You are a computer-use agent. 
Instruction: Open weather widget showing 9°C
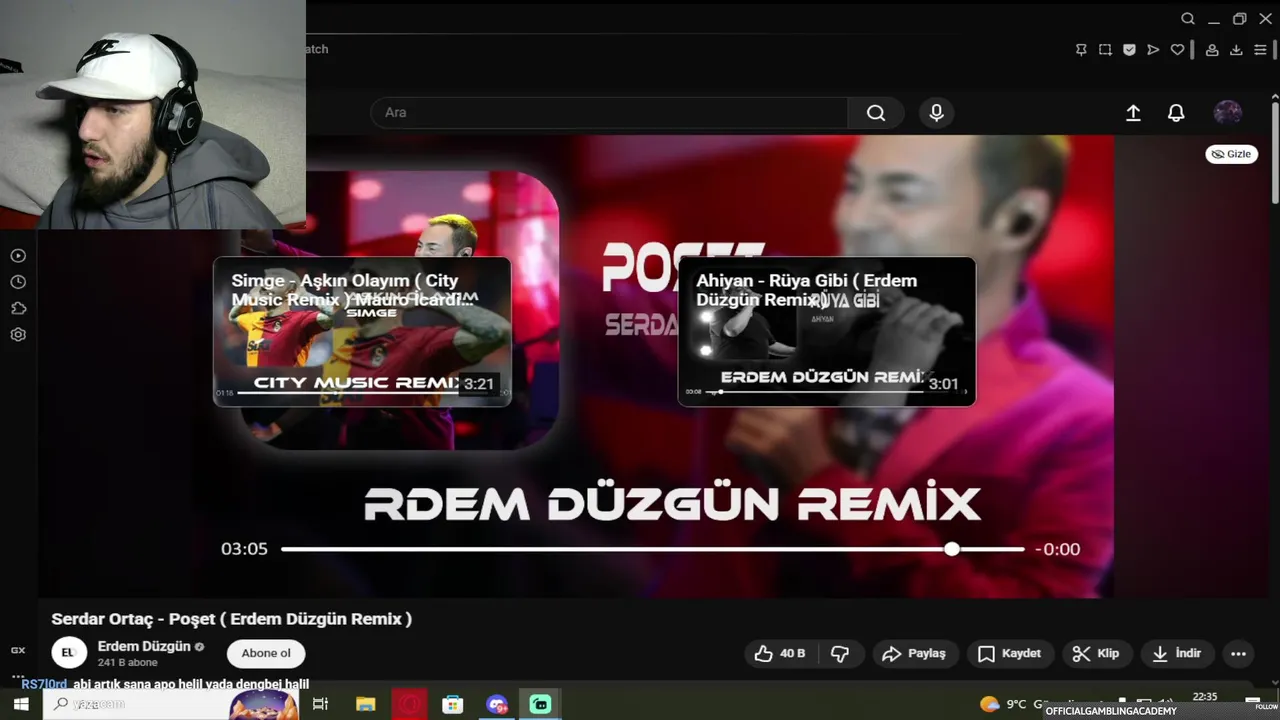click(1025, 703)
